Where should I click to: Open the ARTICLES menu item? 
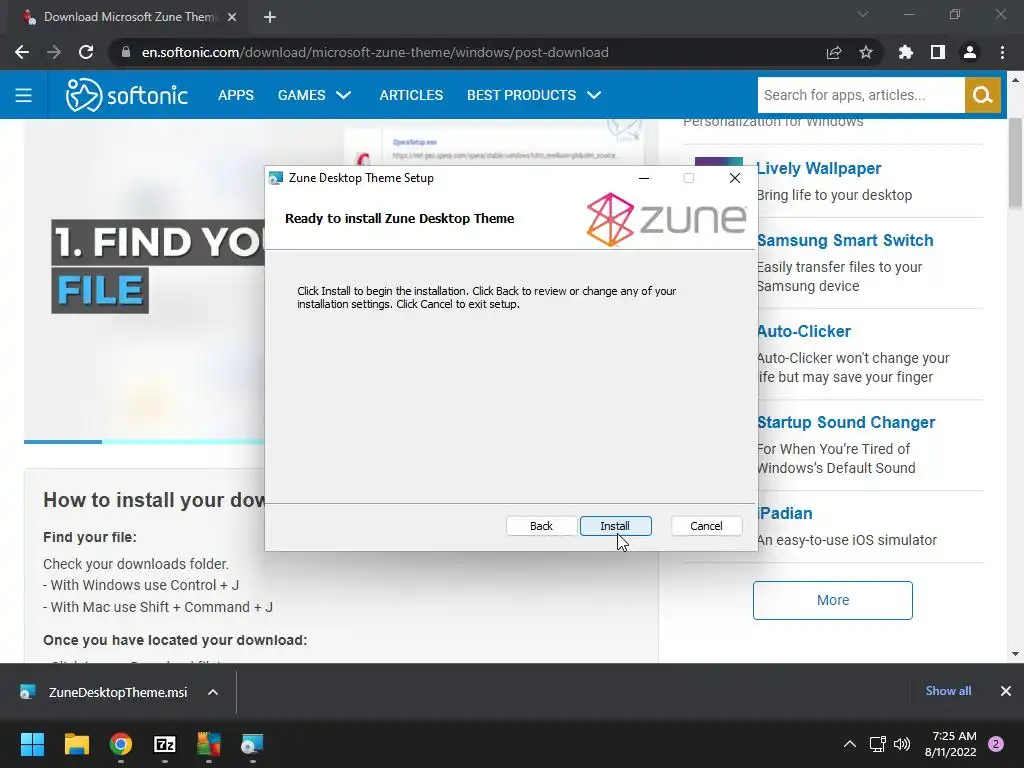411,95
